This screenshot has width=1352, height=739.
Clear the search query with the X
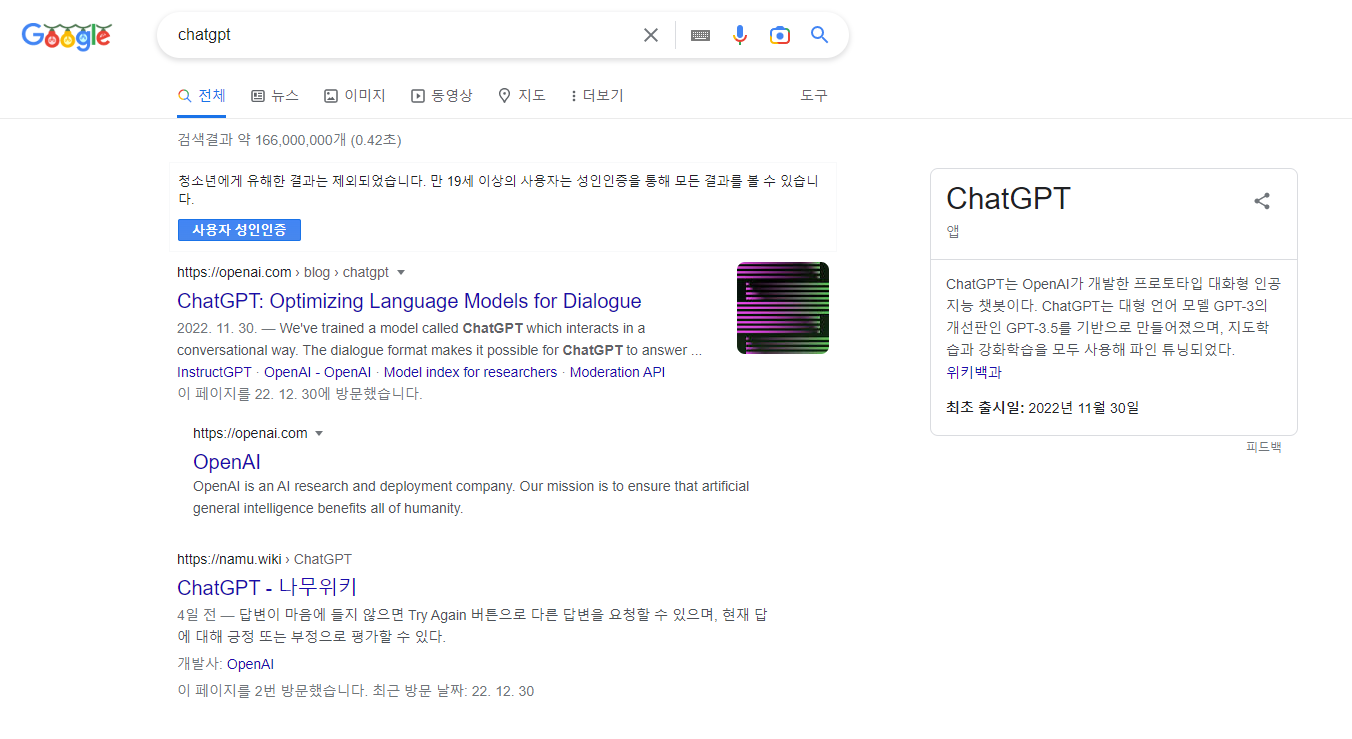pyautogui.click(x=650, y=35)
